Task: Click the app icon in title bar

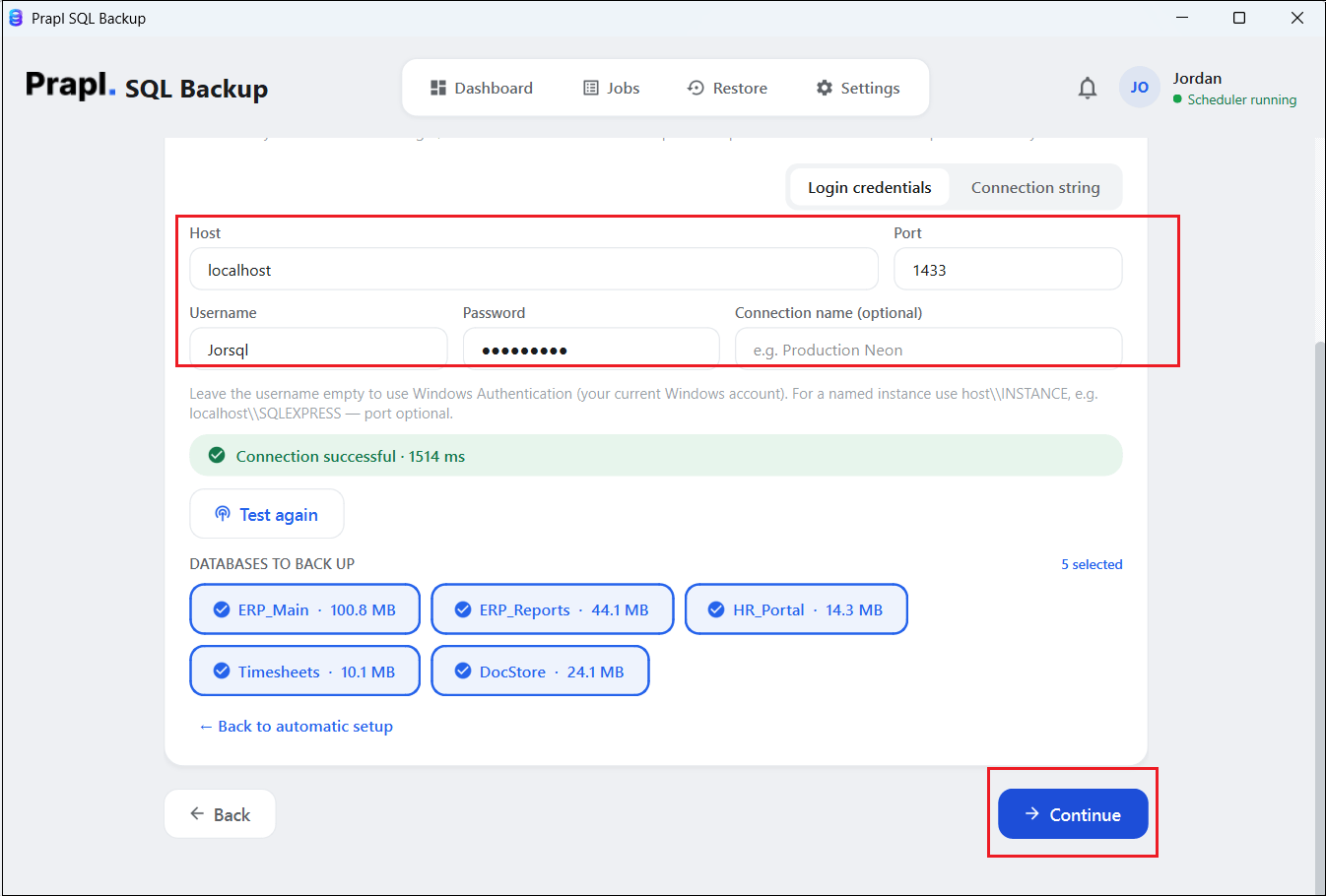Action: [16, 18]
